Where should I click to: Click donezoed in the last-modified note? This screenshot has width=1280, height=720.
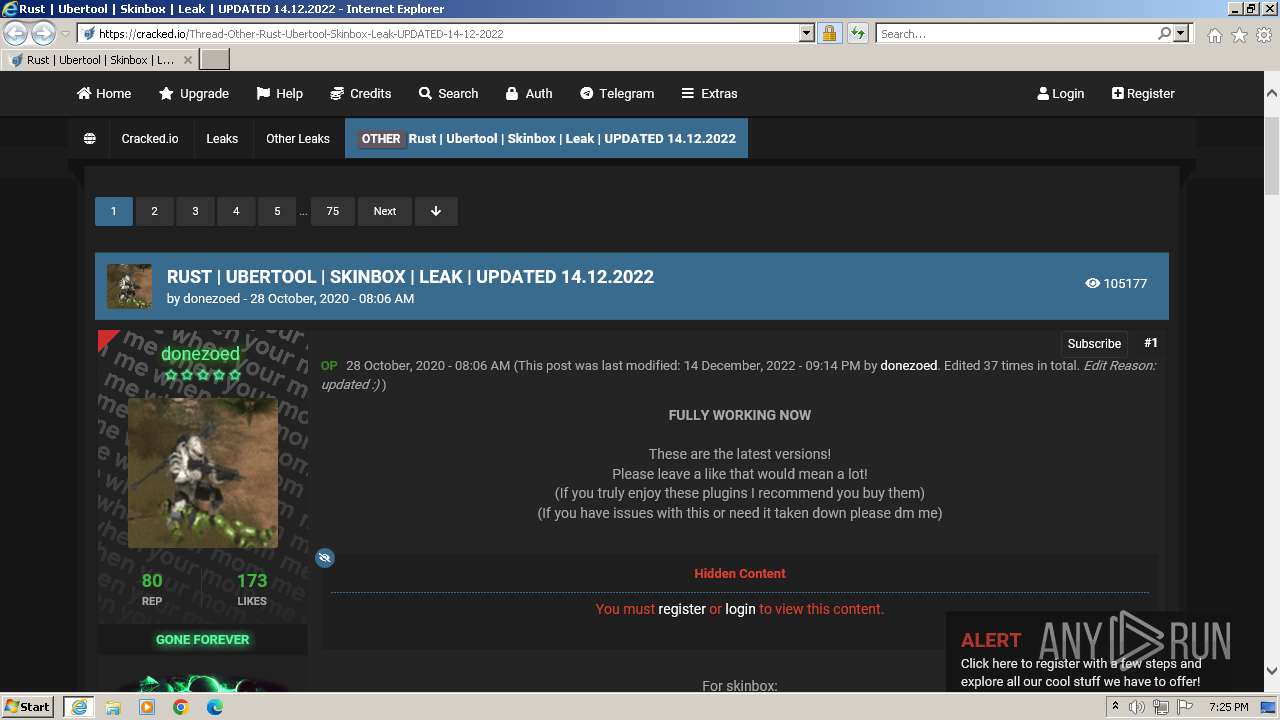click(909, 365)
